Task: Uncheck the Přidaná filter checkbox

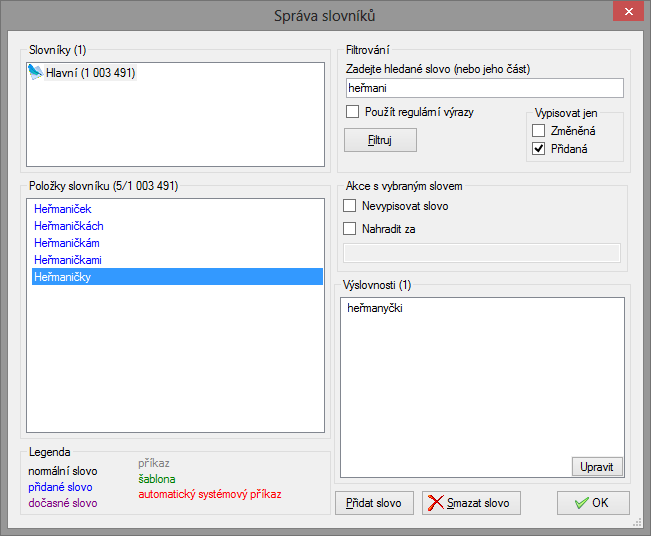Action: (538, 148)
